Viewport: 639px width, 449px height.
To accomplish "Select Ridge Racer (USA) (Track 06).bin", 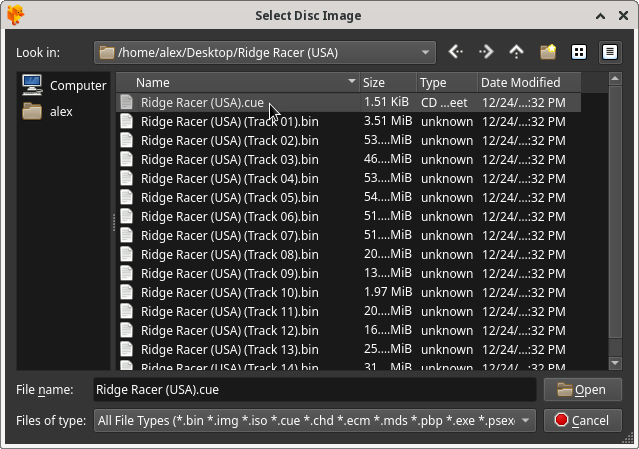I will pos(230,216).
